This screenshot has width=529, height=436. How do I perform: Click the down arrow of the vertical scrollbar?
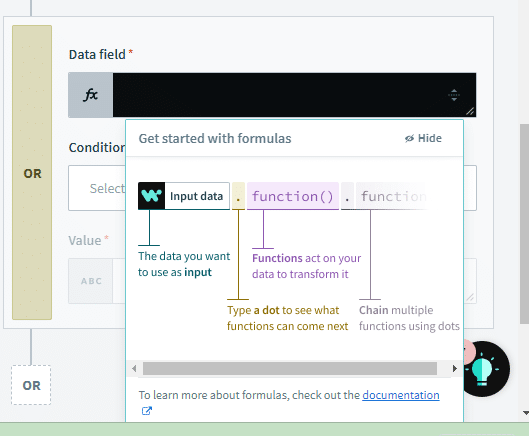pos(525,413)
